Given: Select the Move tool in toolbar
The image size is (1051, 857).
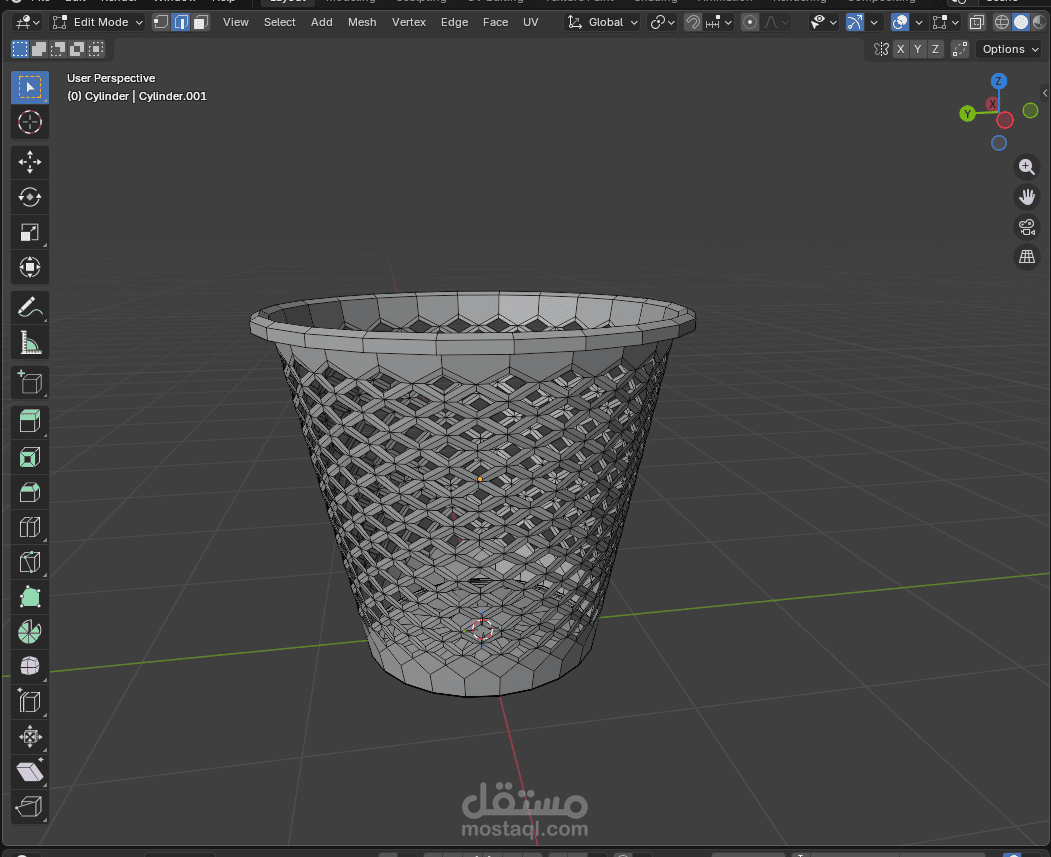Looking at the screenshot, I should [30, 161].
